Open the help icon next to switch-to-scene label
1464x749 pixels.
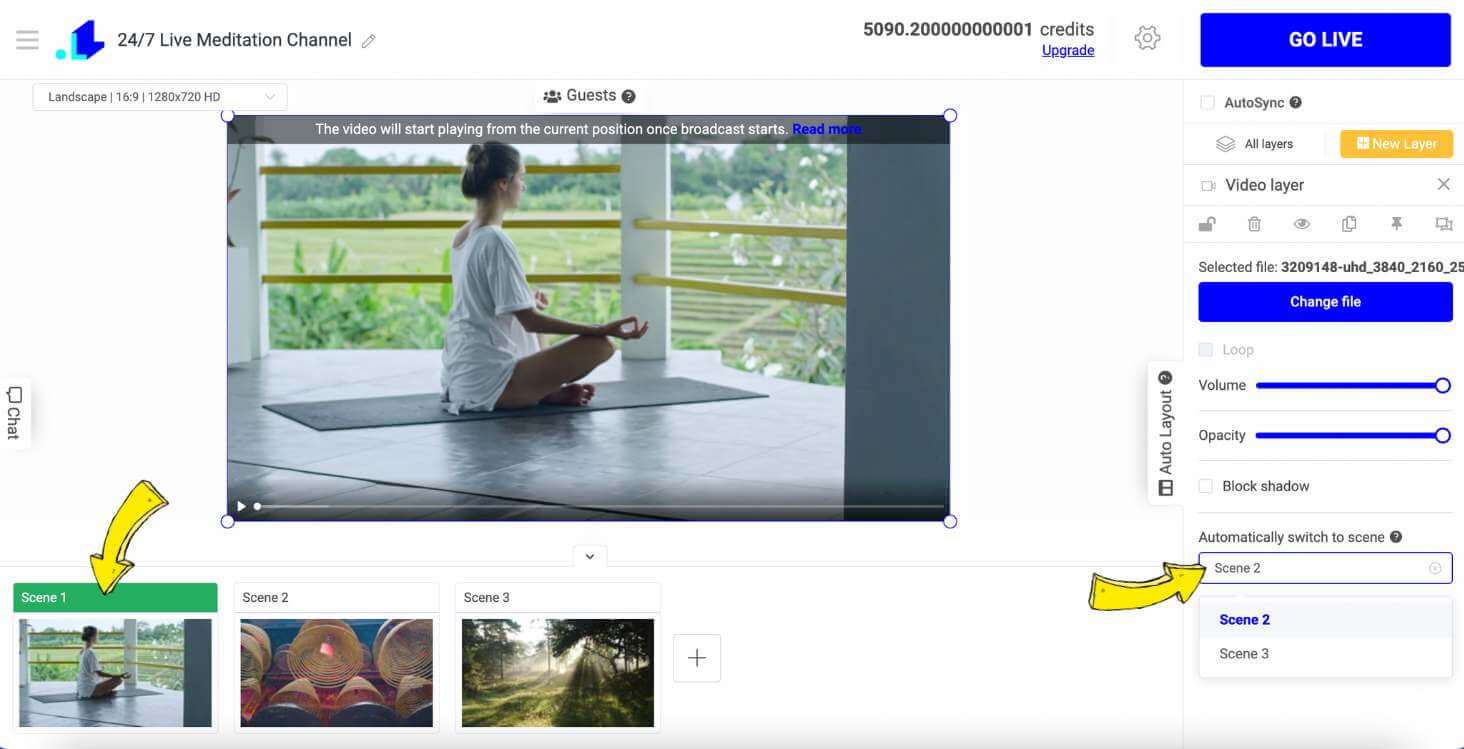coord(1396,537)
